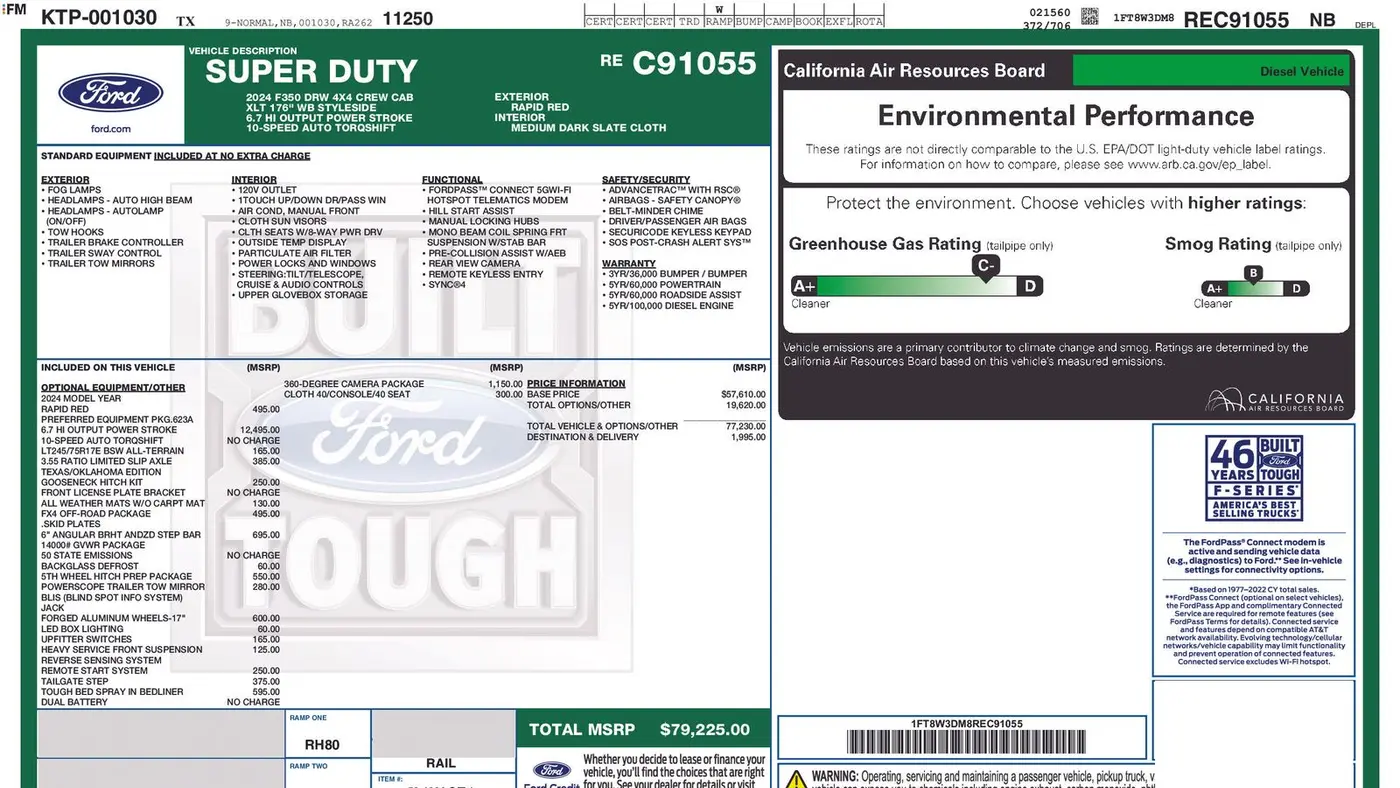Screen dimensions: 1400x788
Task: Open the ford.com link under the logo
Action: point(110,129)
